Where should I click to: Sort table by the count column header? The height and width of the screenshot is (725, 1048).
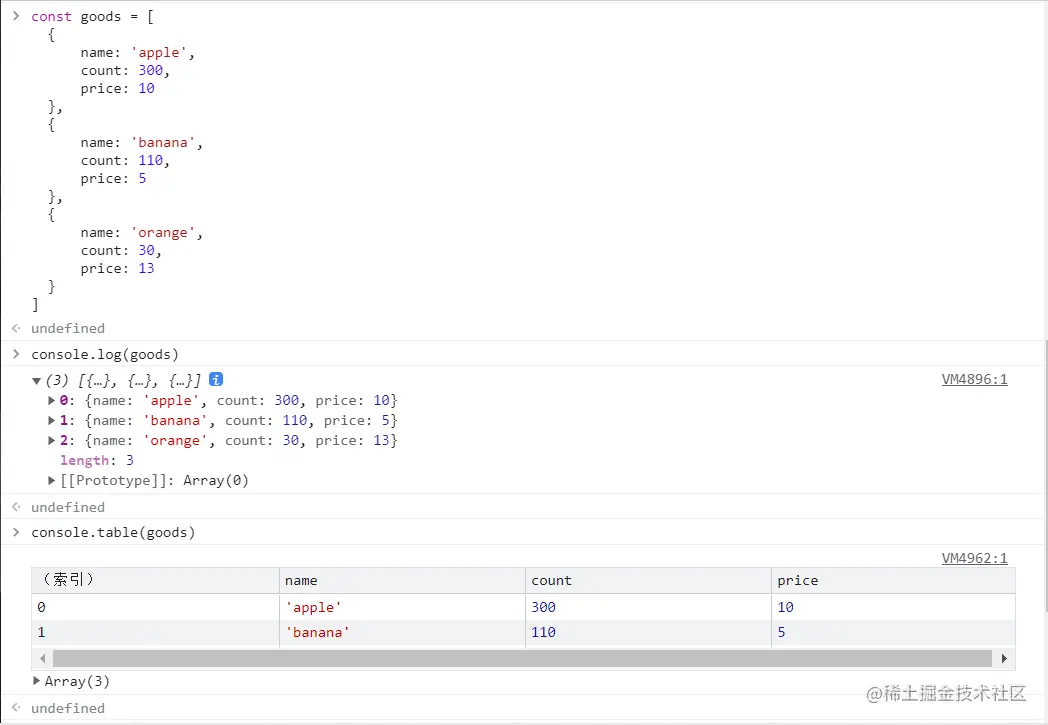pyautogui.click(x=648, y=581)
